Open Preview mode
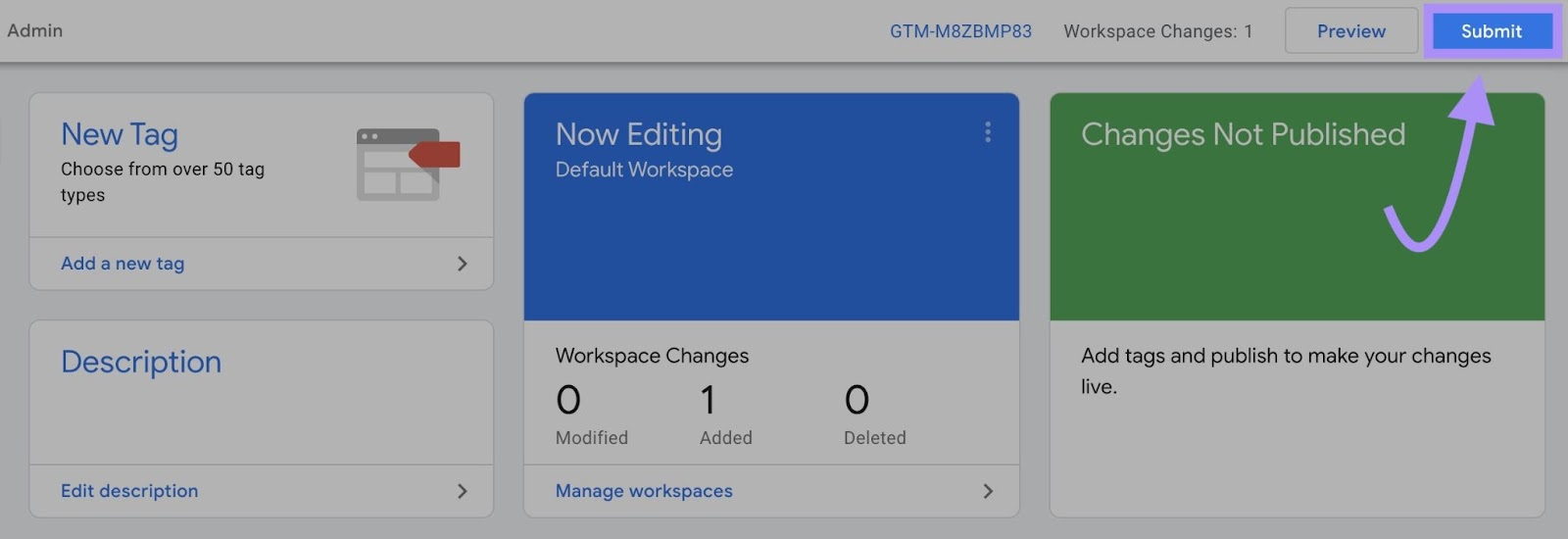Viewport: 1568px width, 539px height. click(x=1350, y=31)
